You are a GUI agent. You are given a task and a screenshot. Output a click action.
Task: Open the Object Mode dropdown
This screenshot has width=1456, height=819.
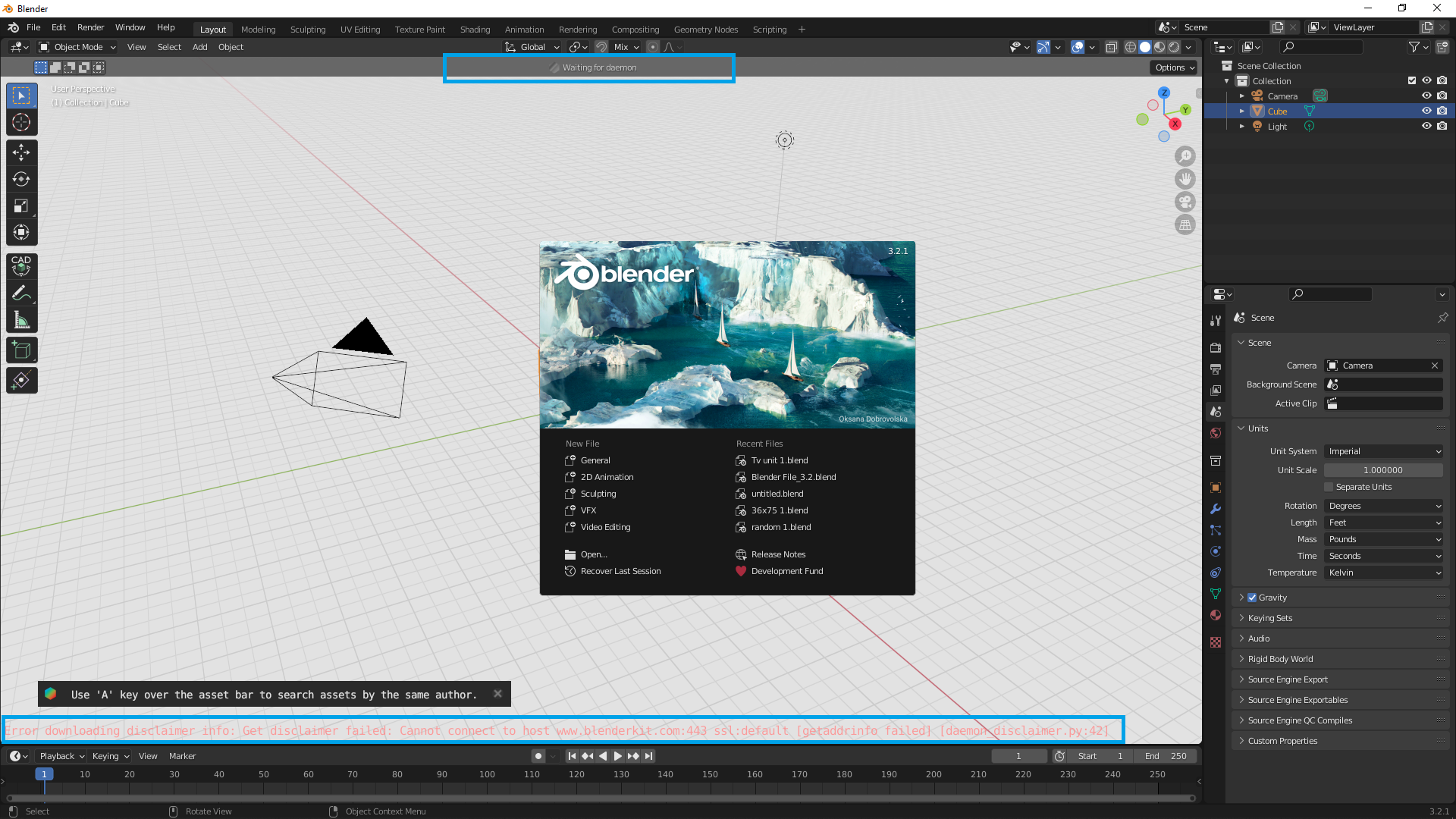(x=77, y=47)
